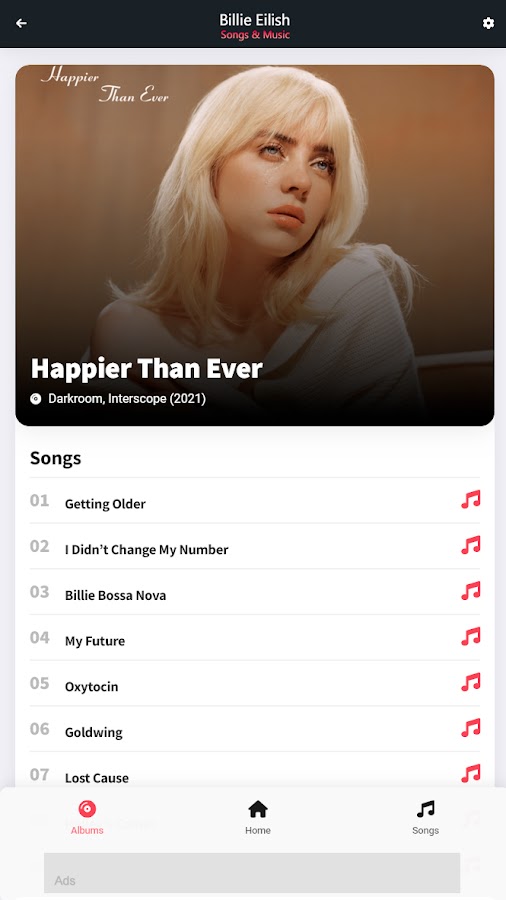The width and height of the screenshot is (506, 900).
Task: Switch to the Albums tab
Action: coord(87,818)
